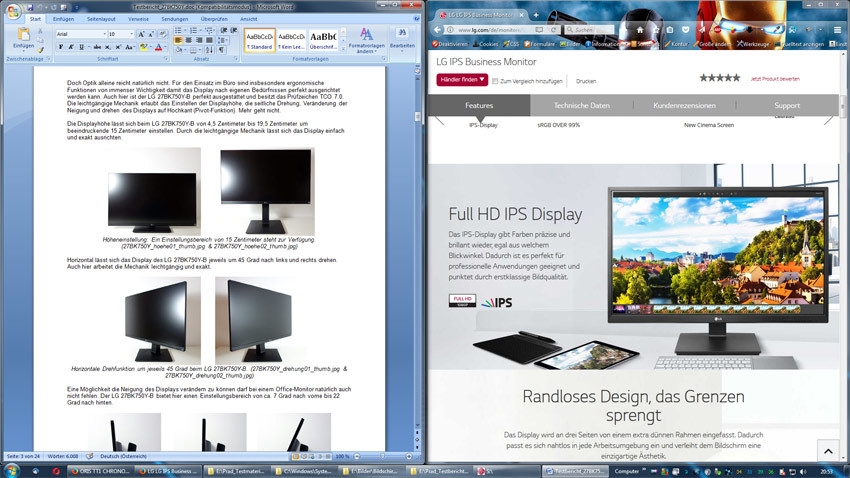Image resolution: width=850 pixels, height=478 pixels.
Task: Click the browser home icon
Action: point(640,30)
